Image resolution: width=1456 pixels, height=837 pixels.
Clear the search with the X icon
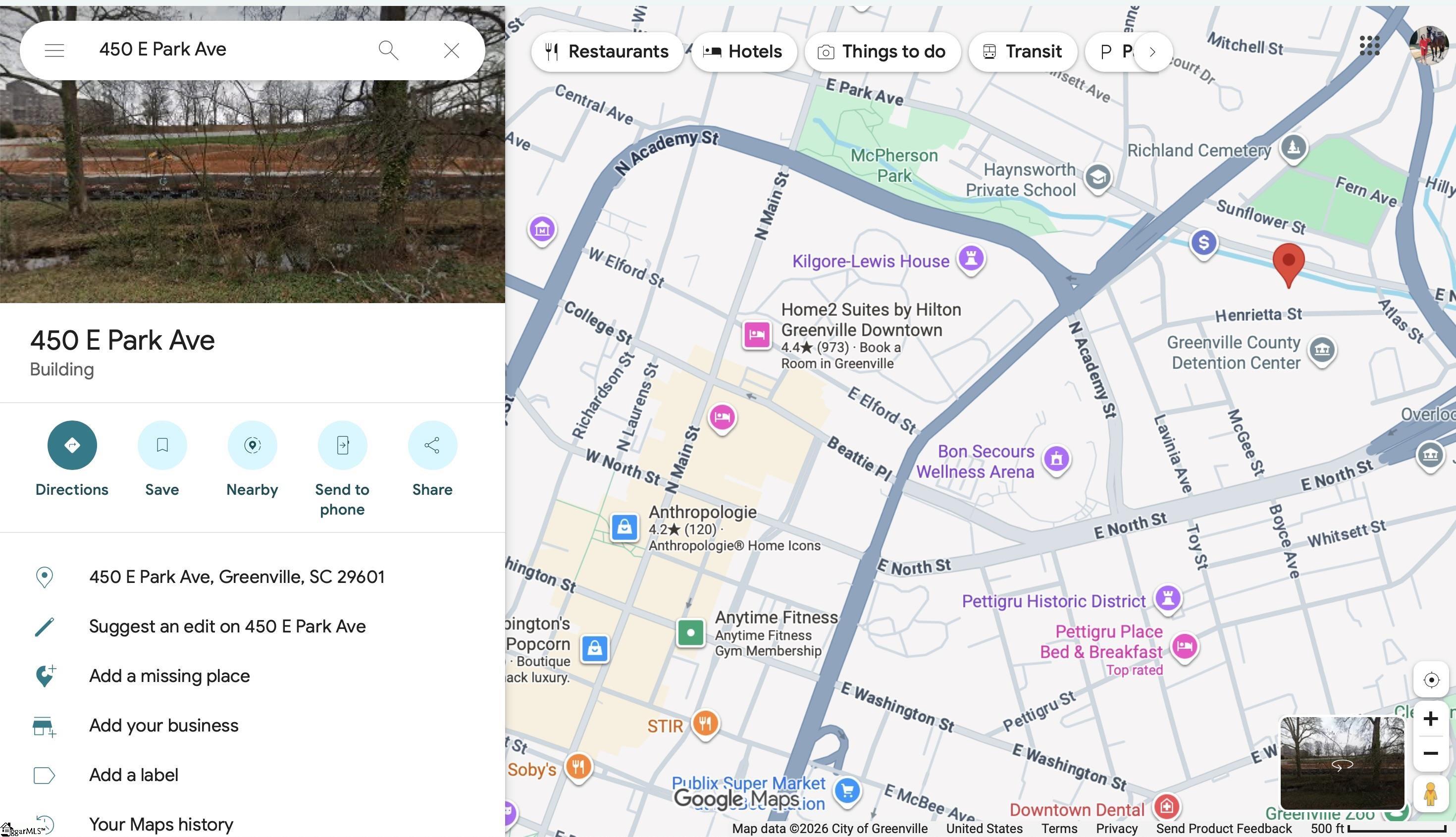tap(452, 51)
